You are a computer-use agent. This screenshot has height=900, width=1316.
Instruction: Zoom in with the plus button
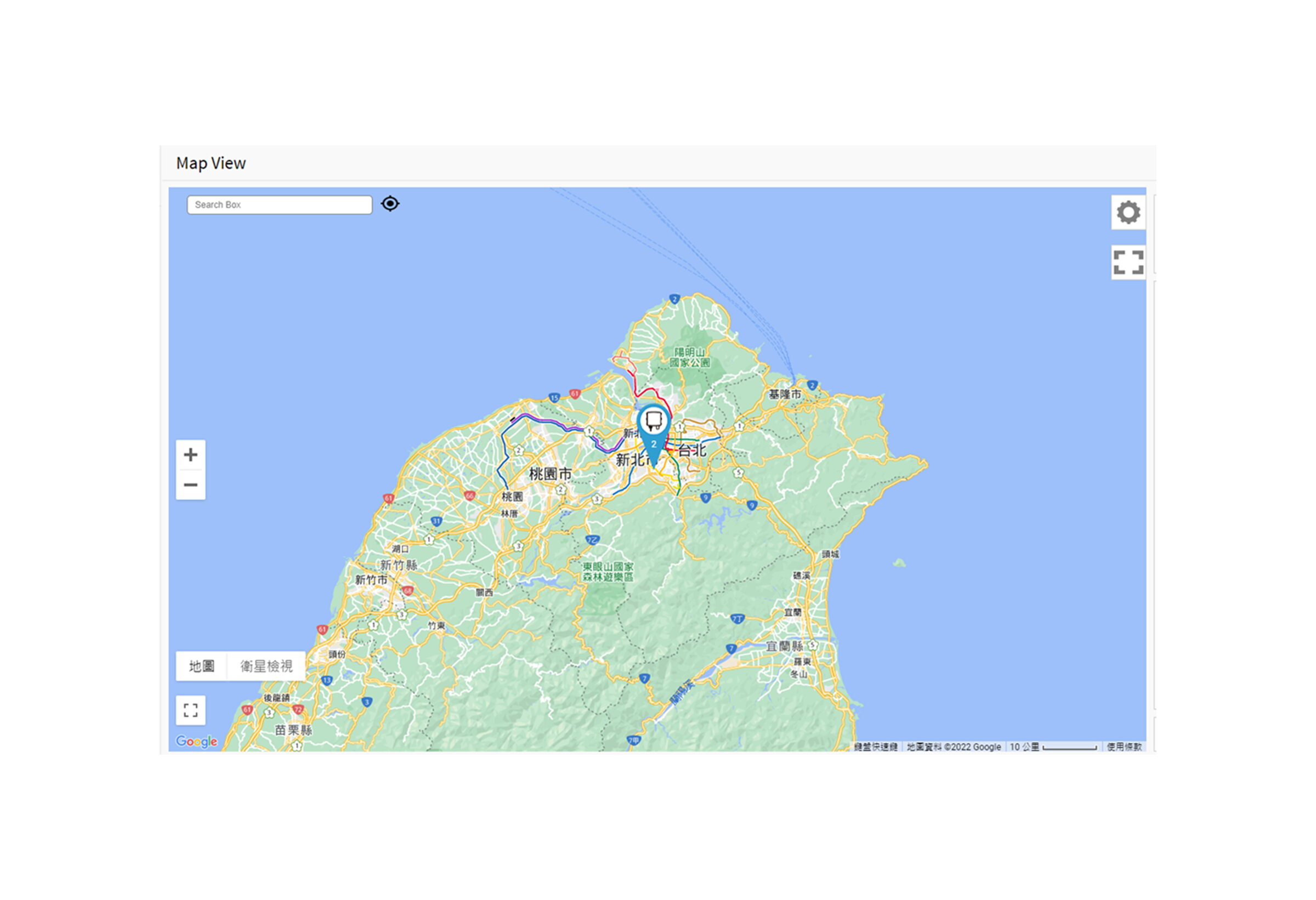point(191,455)
